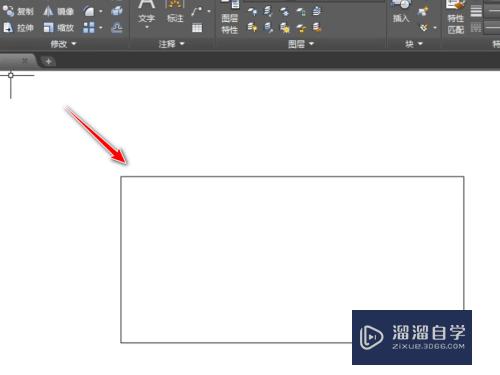Select the Leader tool icon

(197, 12)
